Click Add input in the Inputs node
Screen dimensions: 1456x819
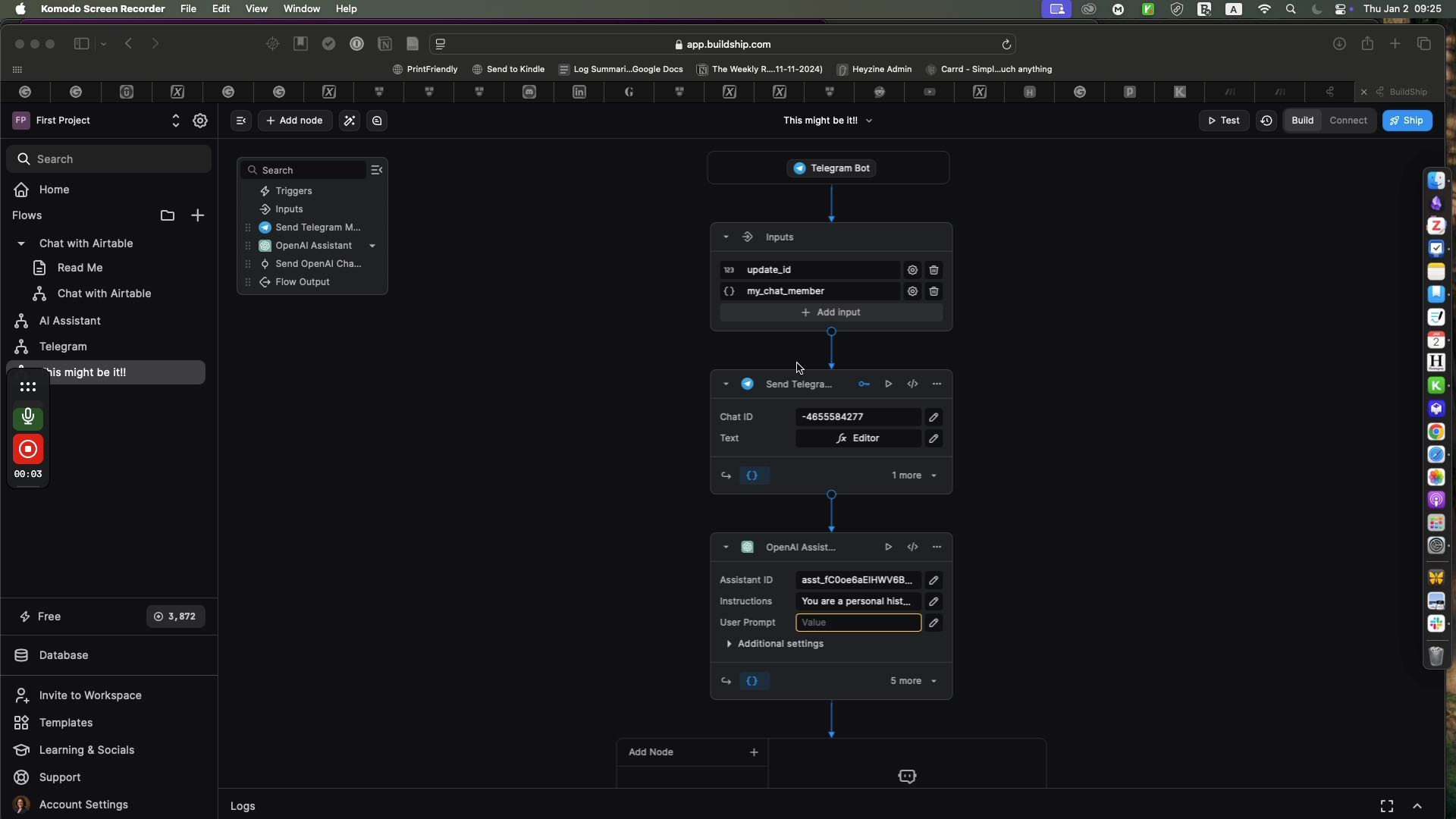(831, 312)
